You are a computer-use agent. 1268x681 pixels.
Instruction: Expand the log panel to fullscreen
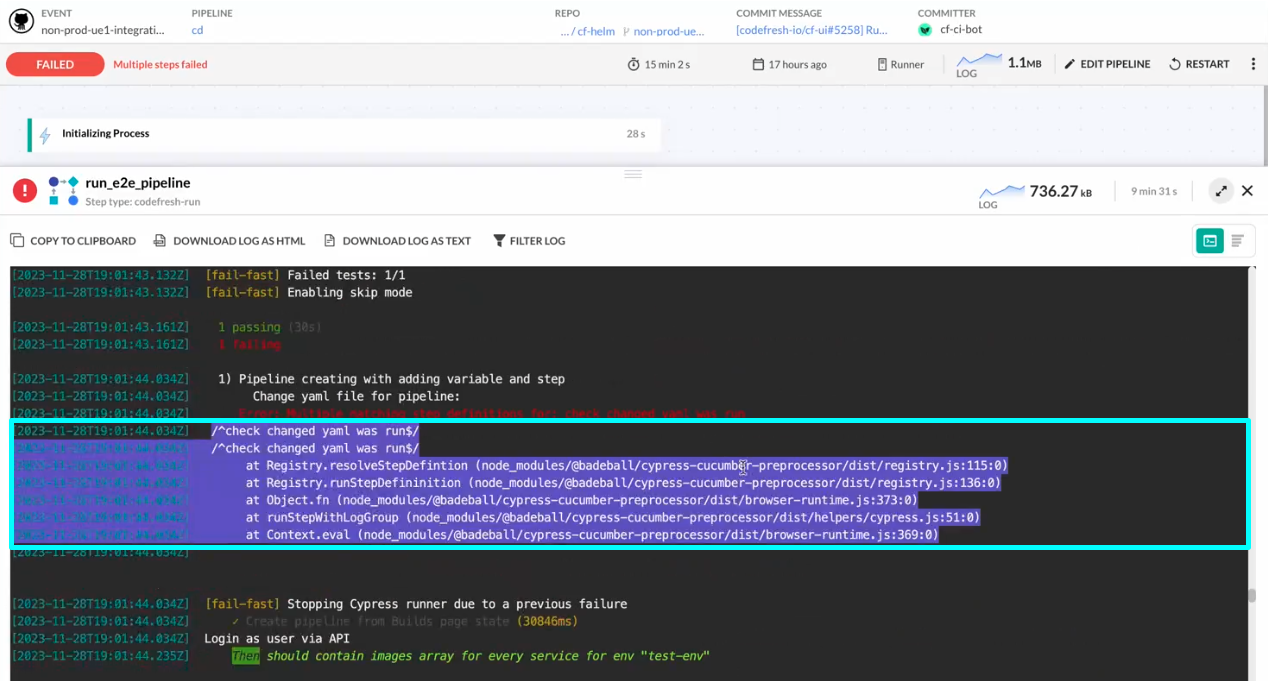(1221, 191)
